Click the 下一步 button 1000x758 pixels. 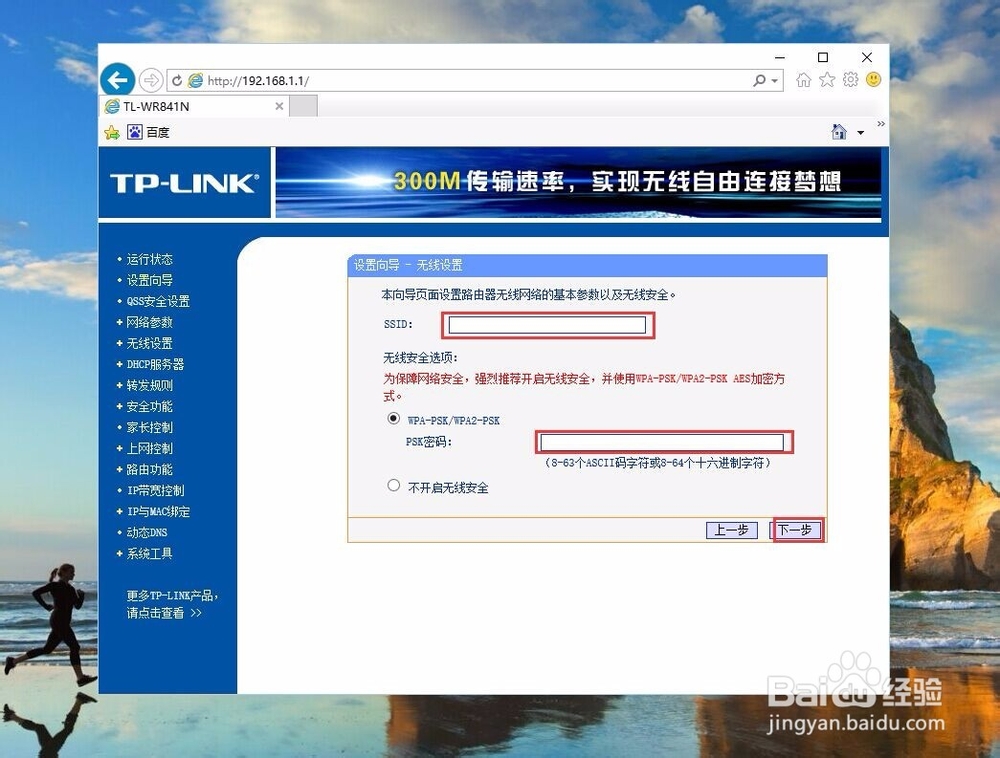[795, 530]
